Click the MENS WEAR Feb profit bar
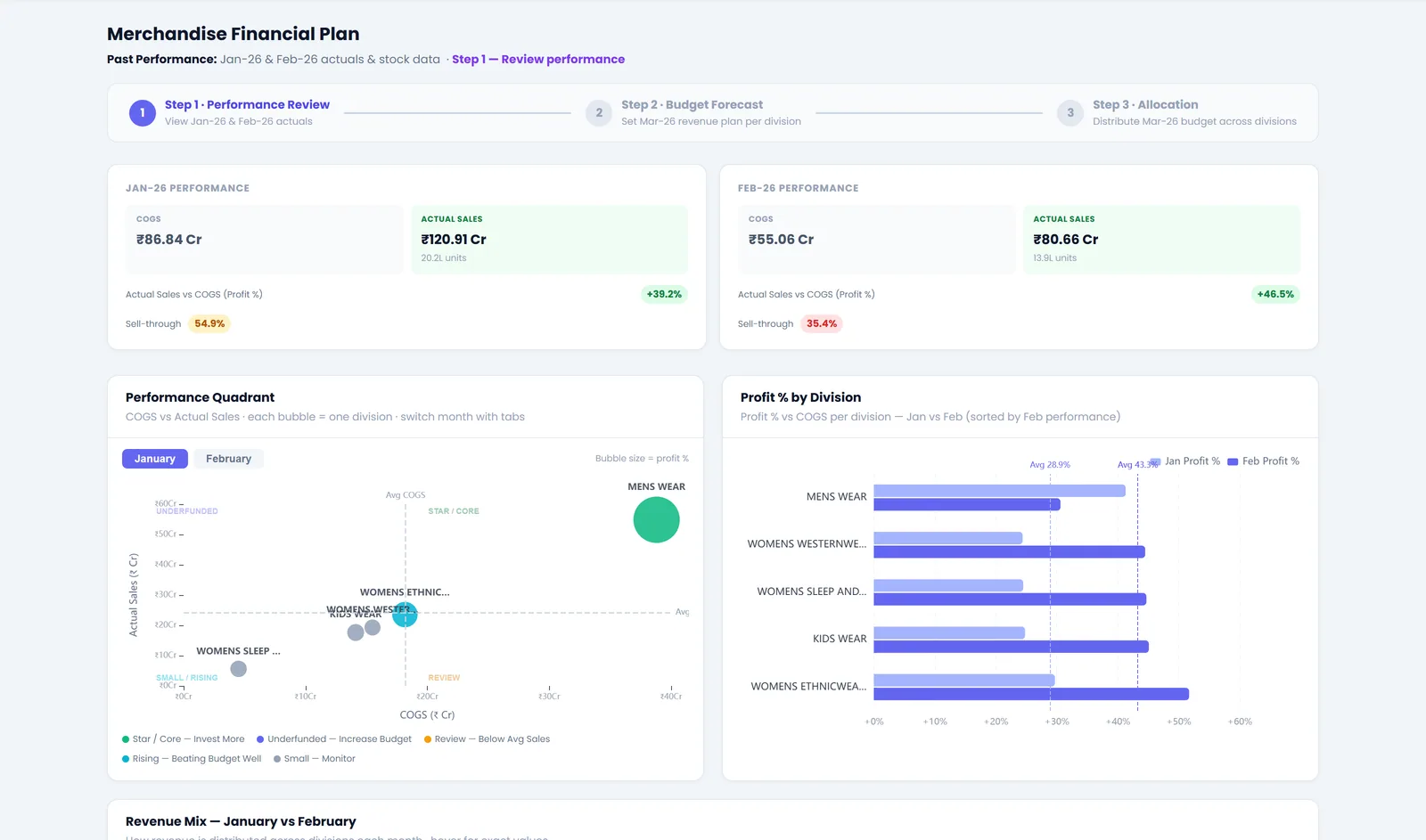The width and height of the screenshot is (1426, 840). point(967,505)
